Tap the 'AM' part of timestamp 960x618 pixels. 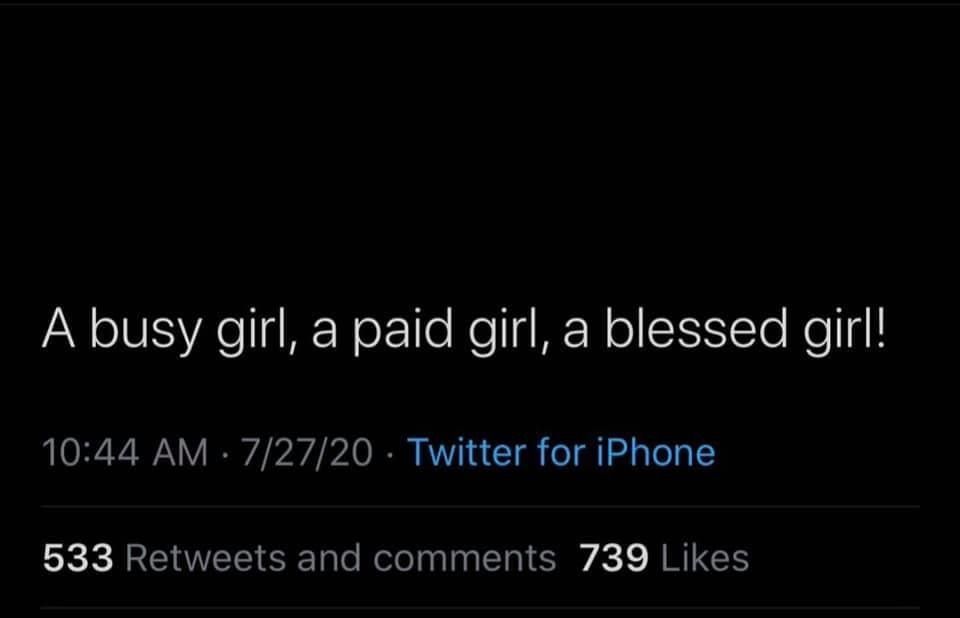coord(181,452)
